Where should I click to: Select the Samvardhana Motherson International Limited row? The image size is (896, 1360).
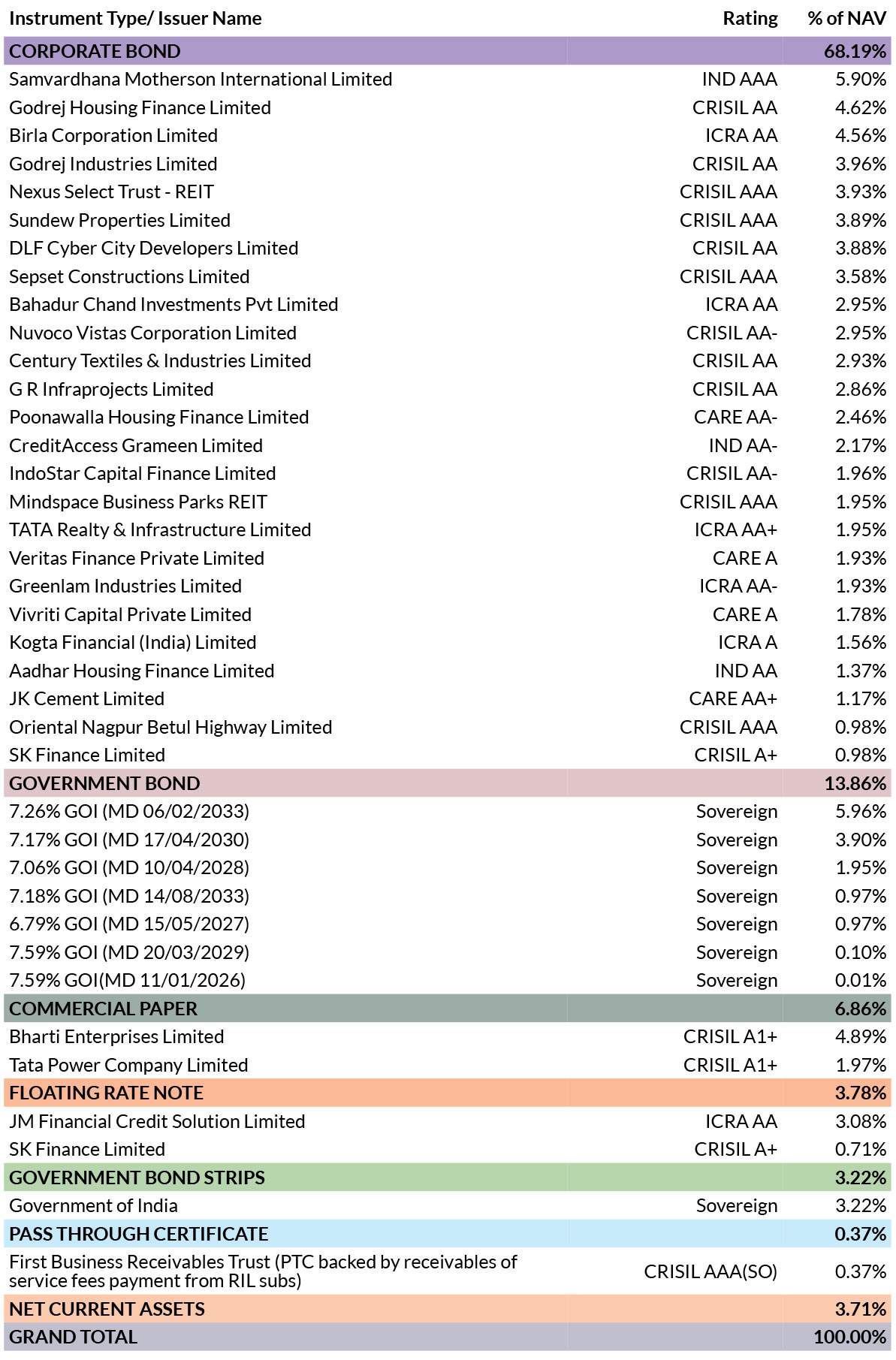tap(448, 80)
